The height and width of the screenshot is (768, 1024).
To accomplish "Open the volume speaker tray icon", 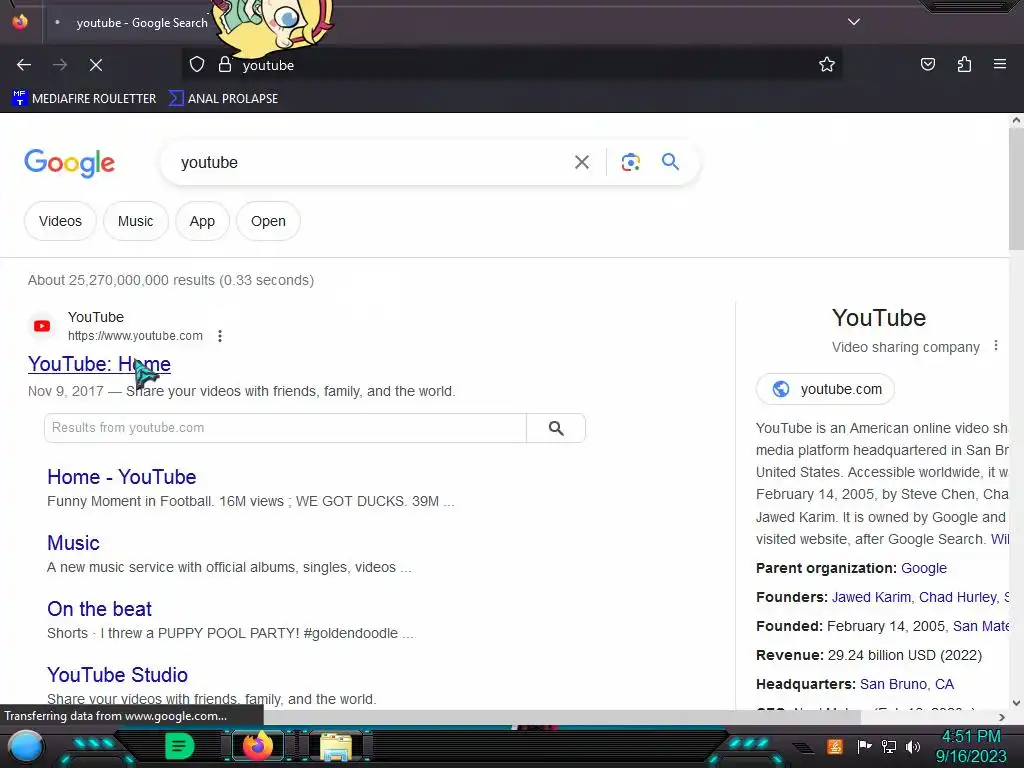I will [913, 746].
